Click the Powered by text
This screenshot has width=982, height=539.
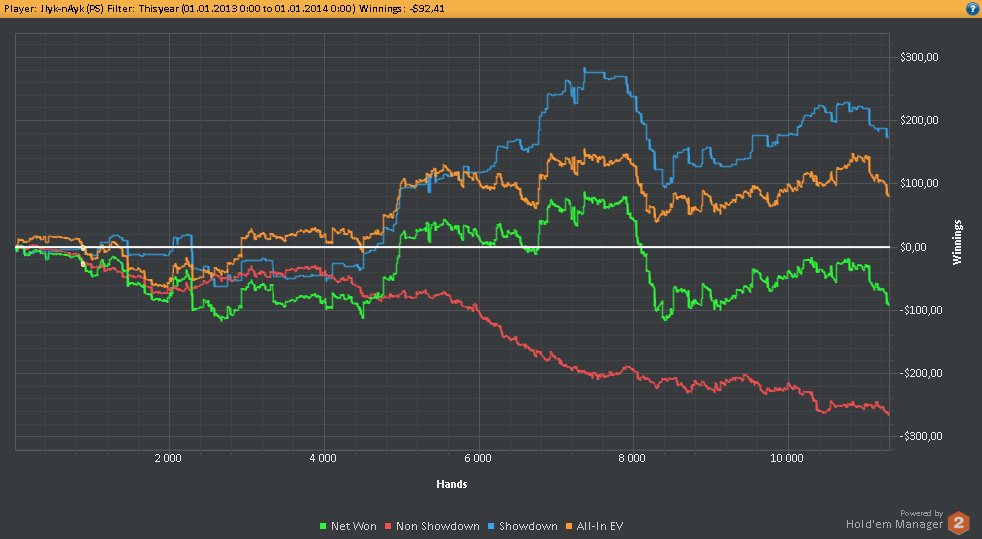point(921,513)
